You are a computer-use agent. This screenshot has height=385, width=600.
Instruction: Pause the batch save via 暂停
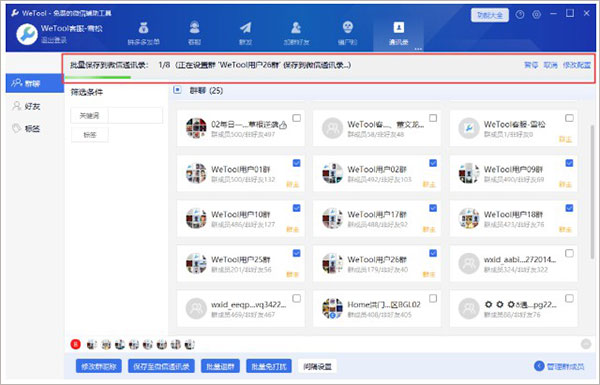(x=531, y=65)
